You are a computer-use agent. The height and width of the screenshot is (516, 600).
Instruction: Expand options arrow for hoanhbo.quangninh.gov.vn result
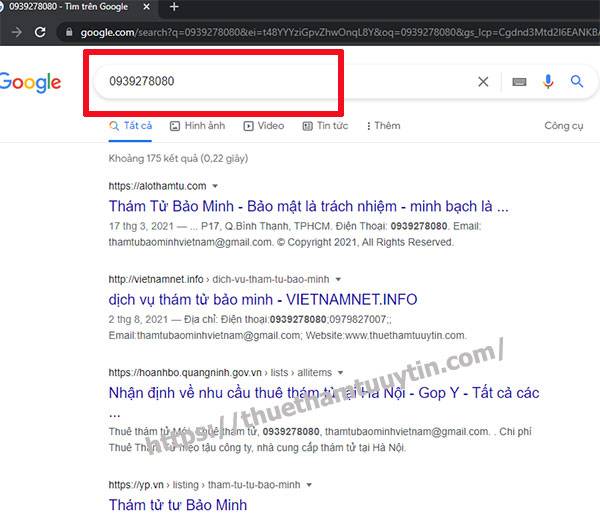coord(341,372)
